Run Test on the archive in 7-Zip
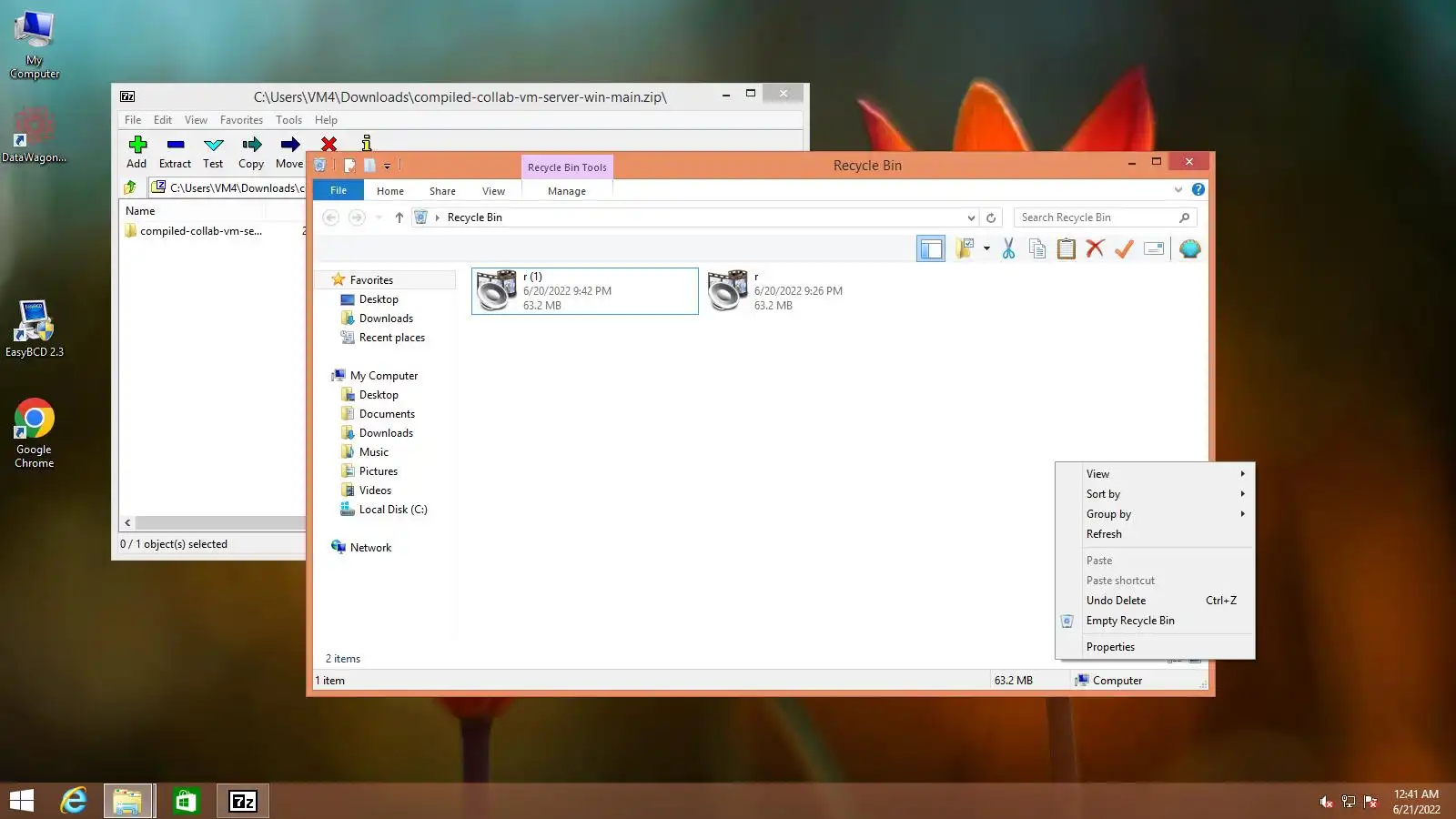The height and width of the screenshot is (819, 1456). (213, 151)
